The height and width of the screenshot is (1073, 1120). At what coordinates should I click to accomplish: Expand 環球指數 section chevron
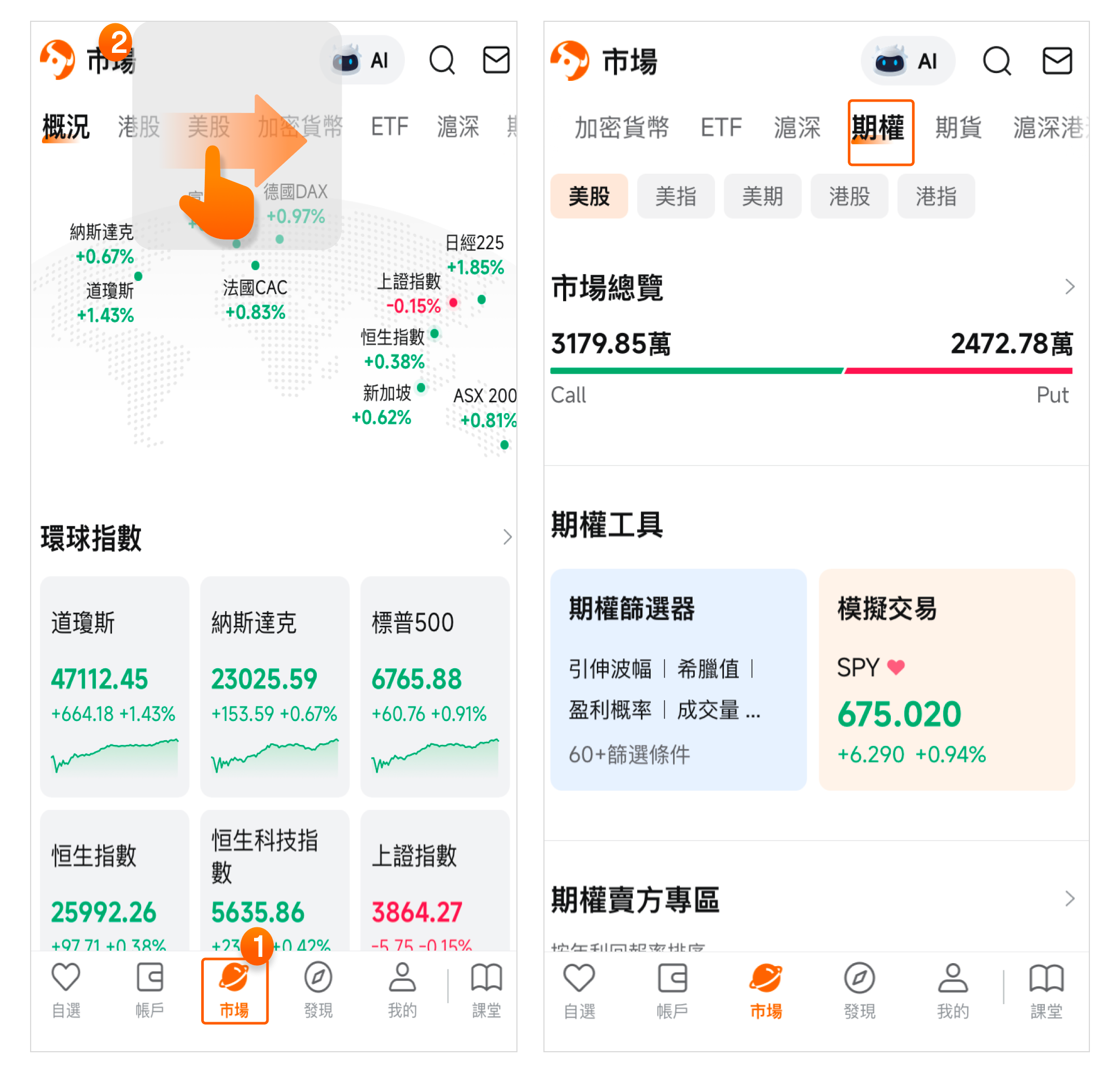[507, 537]
